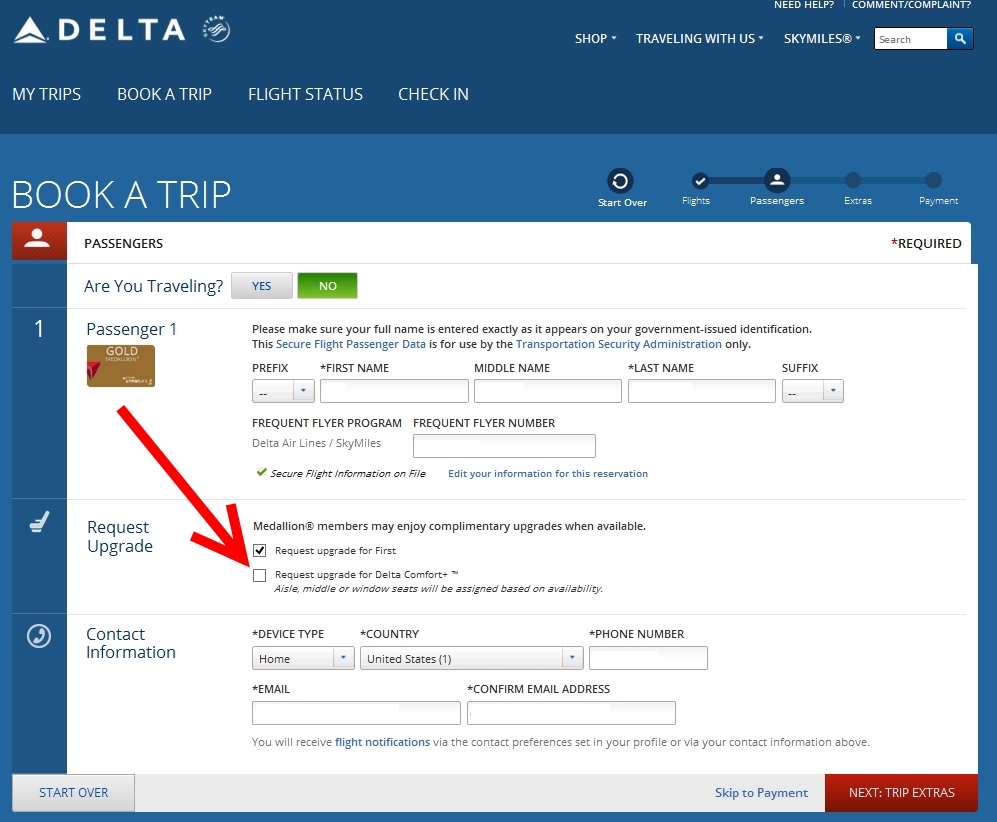Check Request upgrade for Delta Comfort+
The image size is (997, 822).
coord(260,575)
